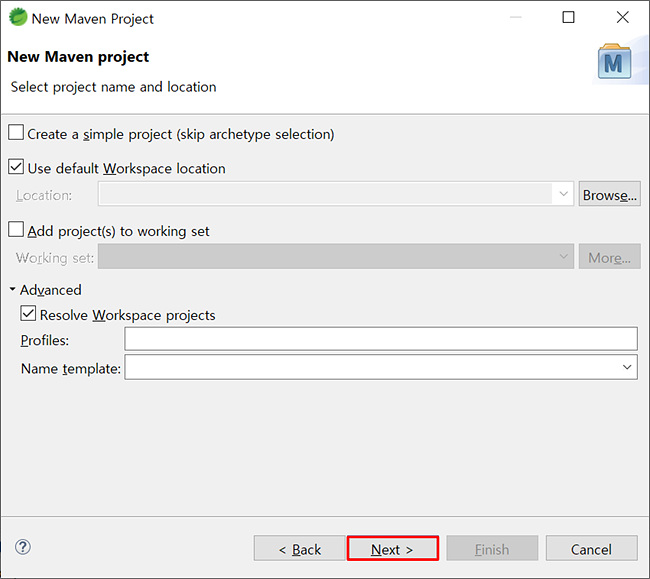
Task: Click the Spring leaf icon in title bar
Action: tap(18, 17)
